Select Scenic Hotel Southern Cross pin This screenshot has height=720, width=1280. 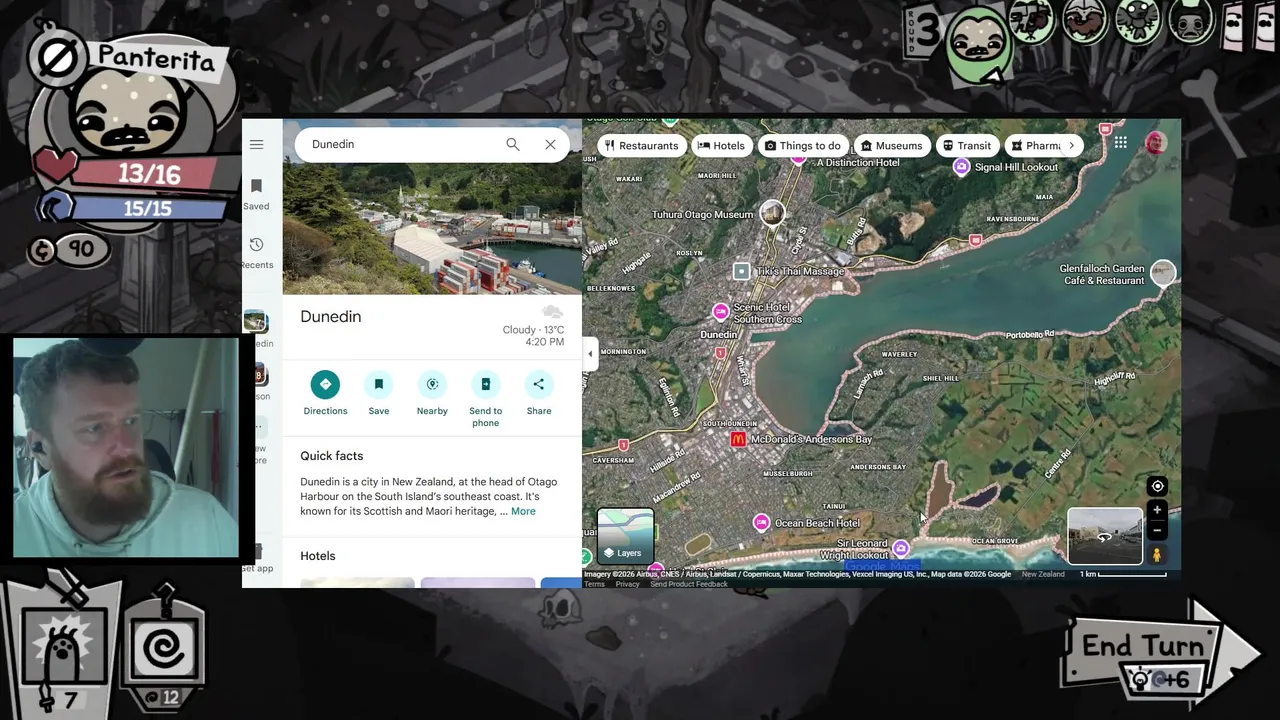pyautogui.click(x=720, y=311)
